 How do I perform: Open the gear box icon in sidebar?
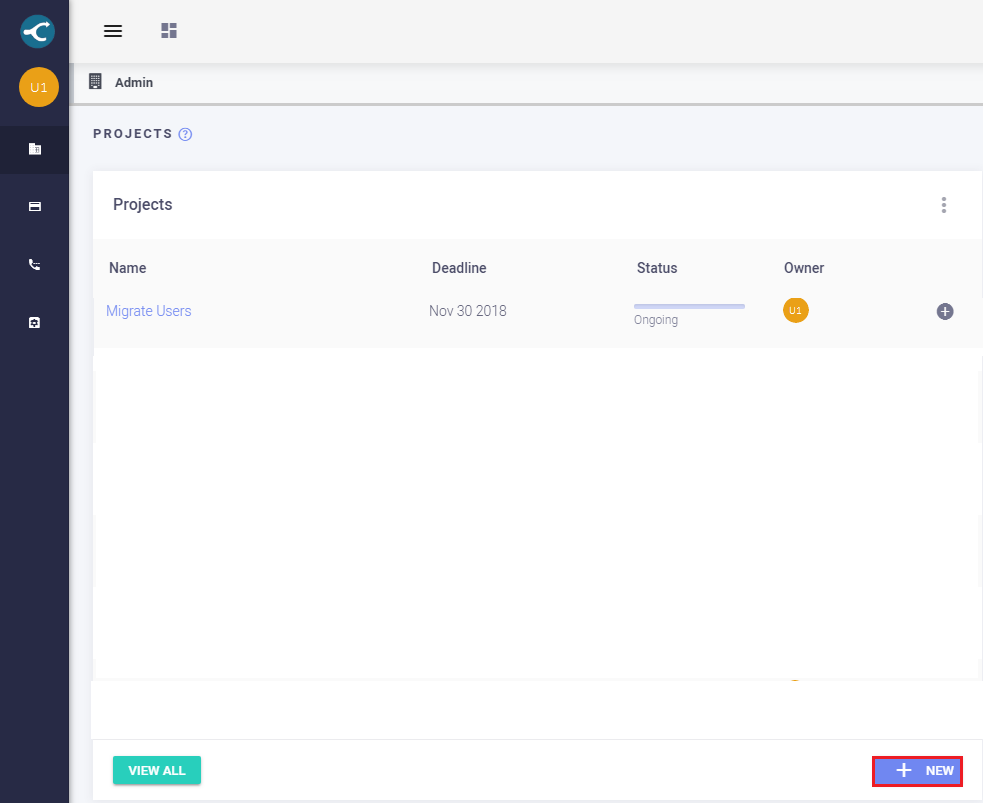pyautogui.click(x=34, y=323)
